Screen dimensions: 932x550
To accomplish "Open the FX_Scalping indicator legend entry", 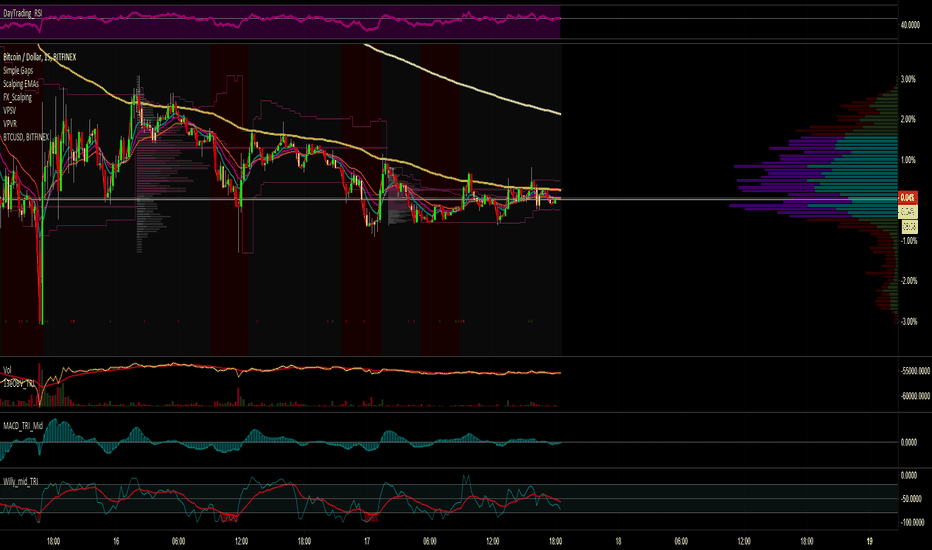I will tap(17, 97).
